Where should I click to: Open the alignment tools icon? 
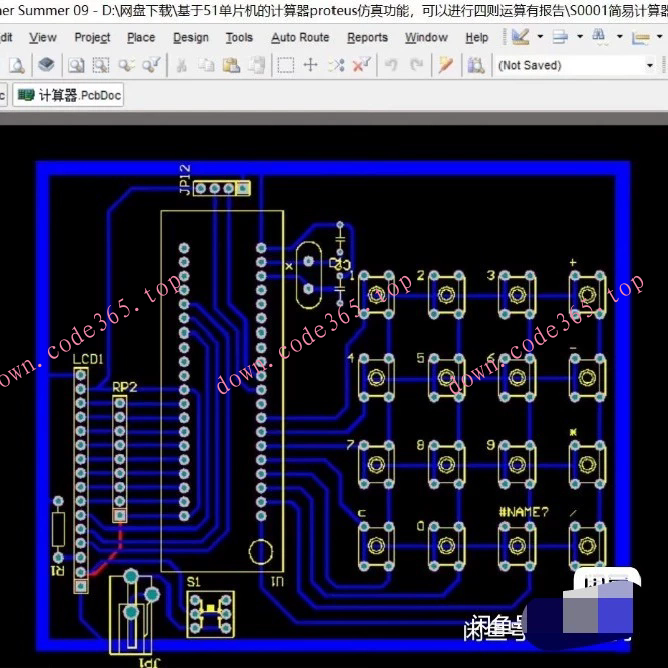click(x=560, y=37)
